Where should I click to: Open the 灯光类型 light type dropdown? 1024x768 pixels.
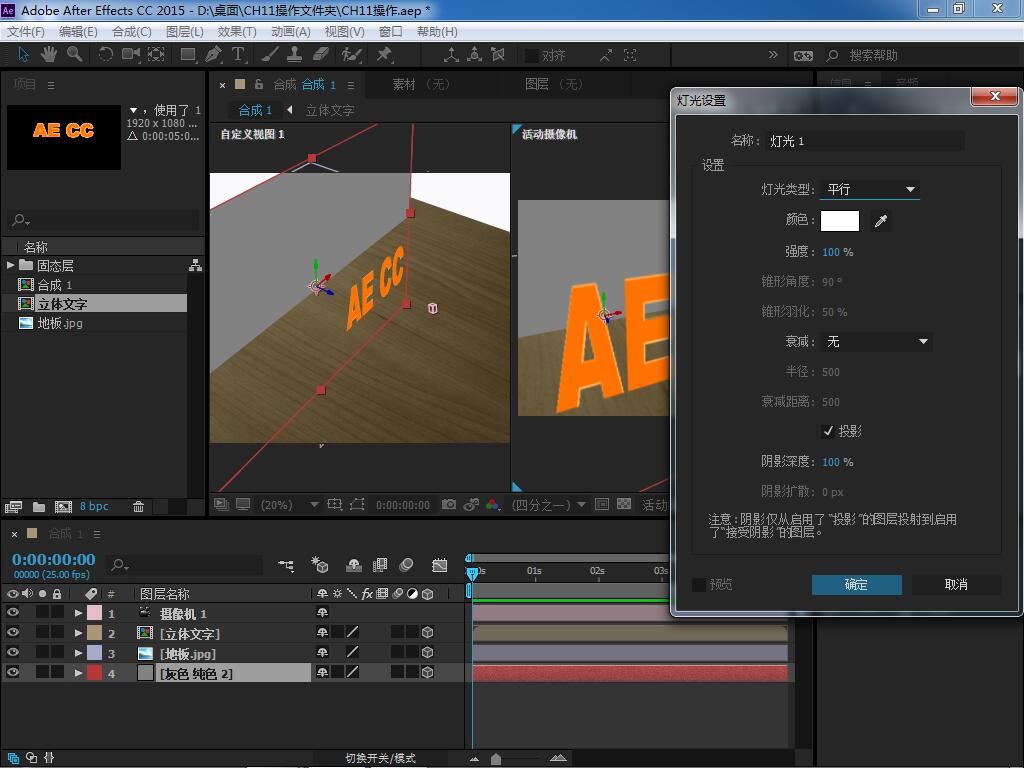870,189
